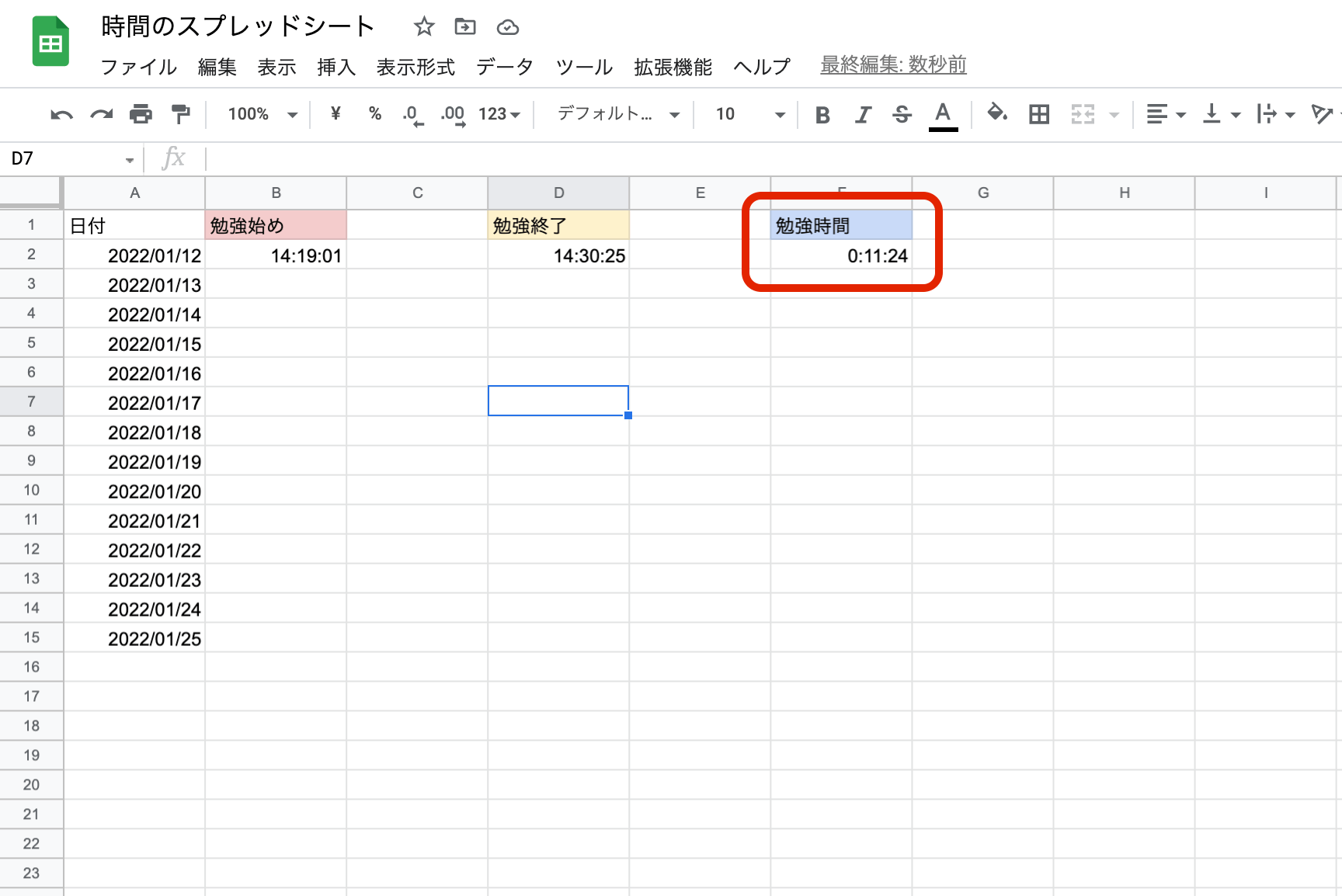Image resolution: width=1342 pixels, height=896 pixels.
Task: Open the horizontal align dropdown
Action: click(x=1166, y=115)
